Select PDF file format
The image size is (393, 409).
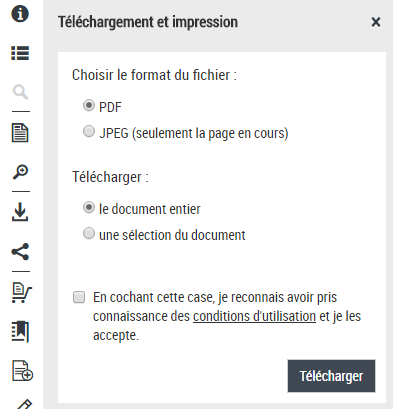89,105
